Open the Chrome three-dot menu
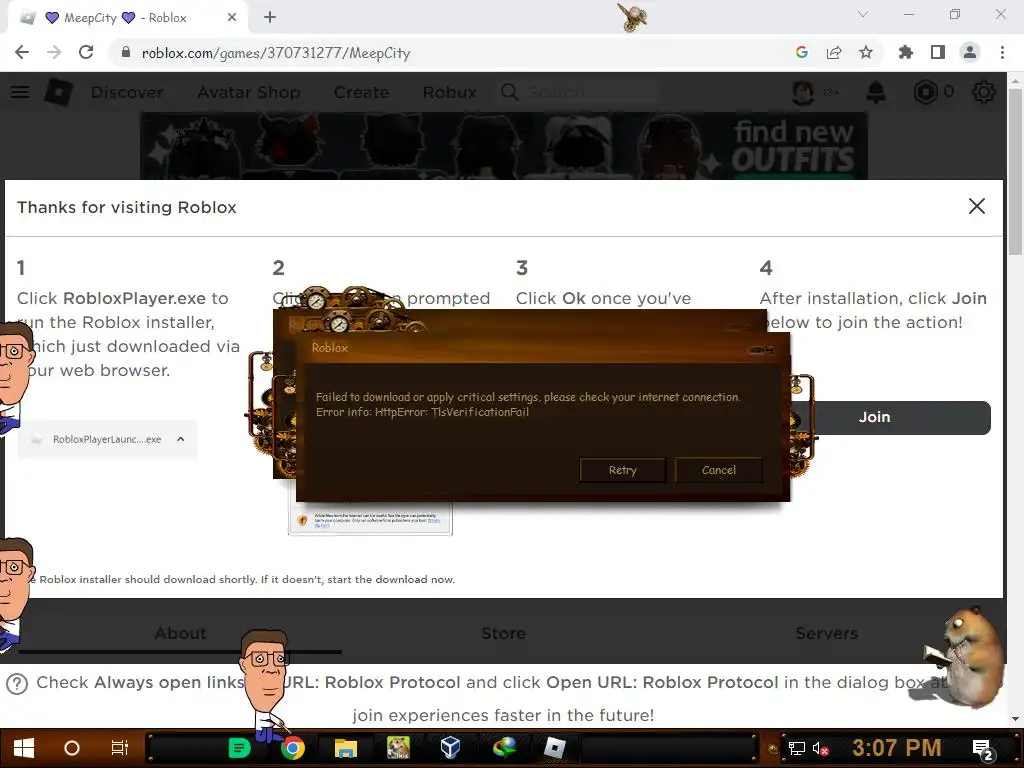1024x768 pixels. point(1002,52)
